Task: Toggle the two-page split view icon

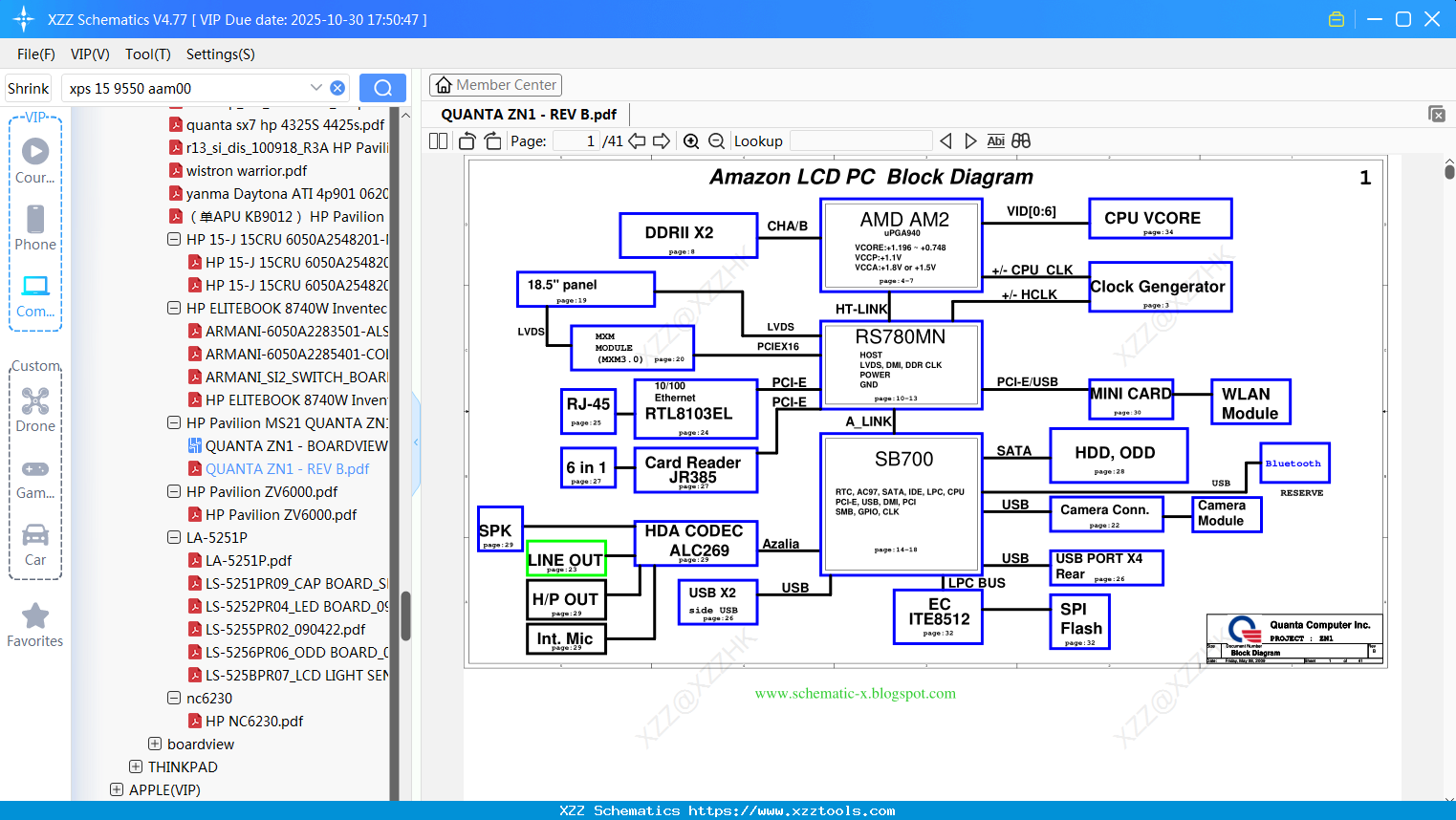Action: 438,140
